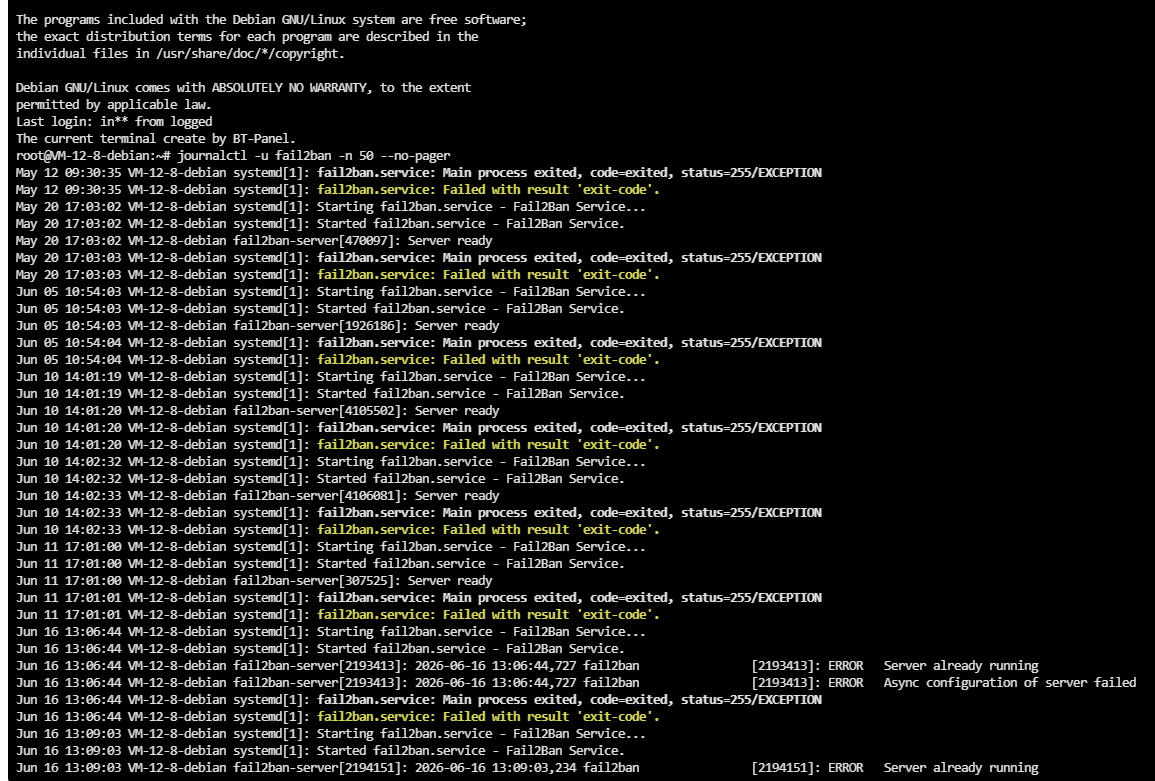This screenshot has height=781, width=1155.
Task: Click the yellow Jun 10 14:02:33 'Failed with result' line
Action: 337,529
